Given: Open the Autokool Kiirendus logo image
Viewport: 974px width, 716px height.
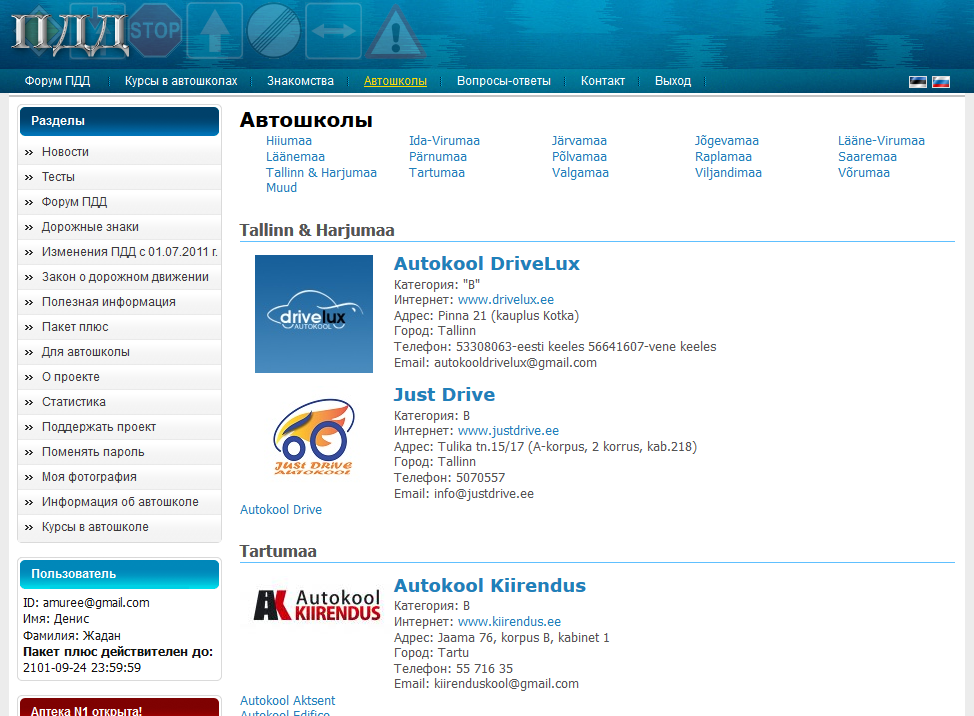Looking at the screenshot, I should click(x=317, y=605).
